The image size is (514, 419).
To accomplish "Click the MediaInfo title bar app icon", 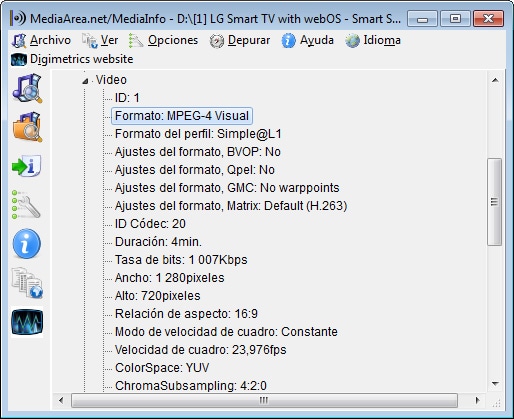I will 18,18.
